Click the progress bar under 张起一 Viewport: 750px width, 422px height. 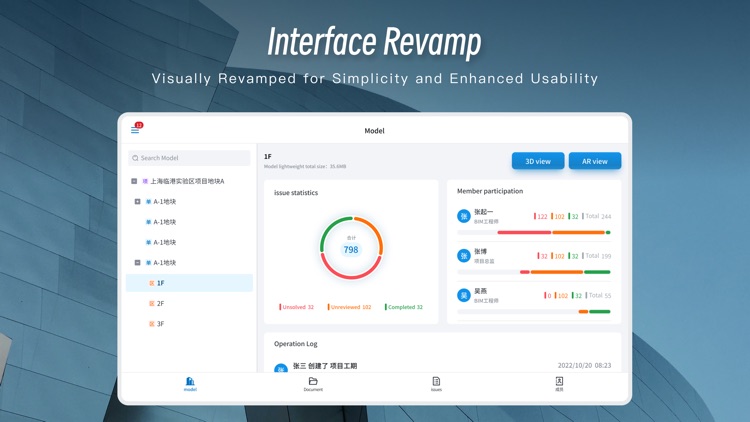tap(534, 233)
